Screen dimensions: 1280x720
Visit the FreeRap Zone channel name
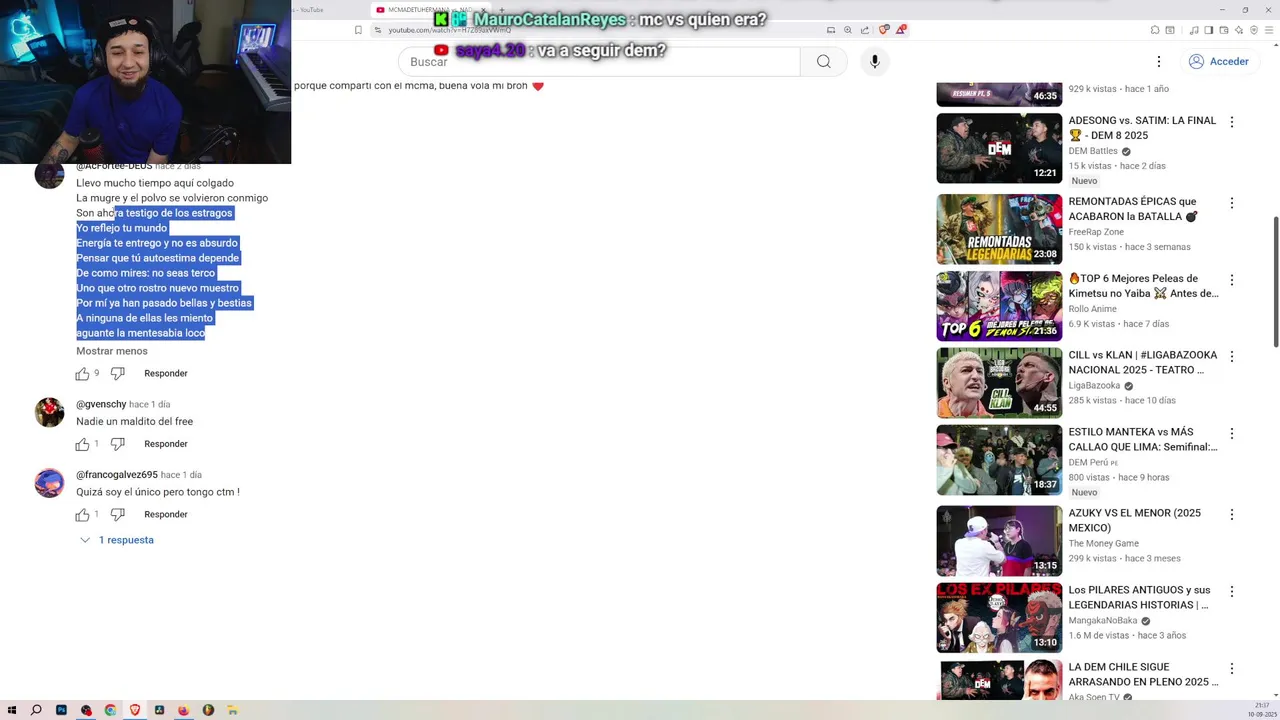pyautogui.click(x=1096, y=232)
